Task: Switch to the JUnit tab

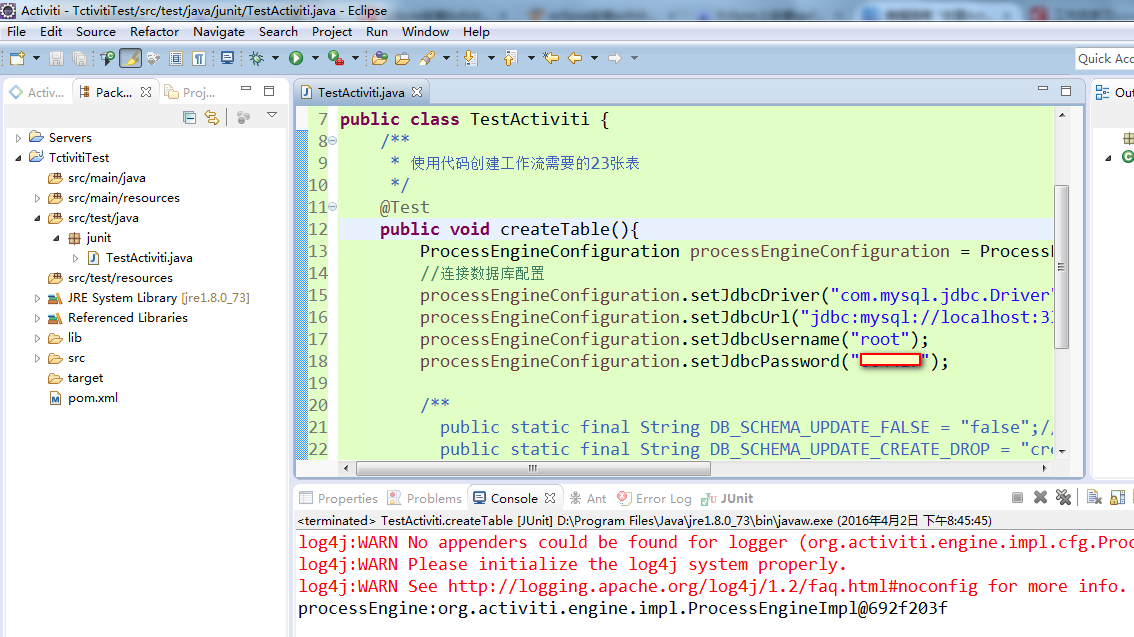Action: [x=727, y=498]
